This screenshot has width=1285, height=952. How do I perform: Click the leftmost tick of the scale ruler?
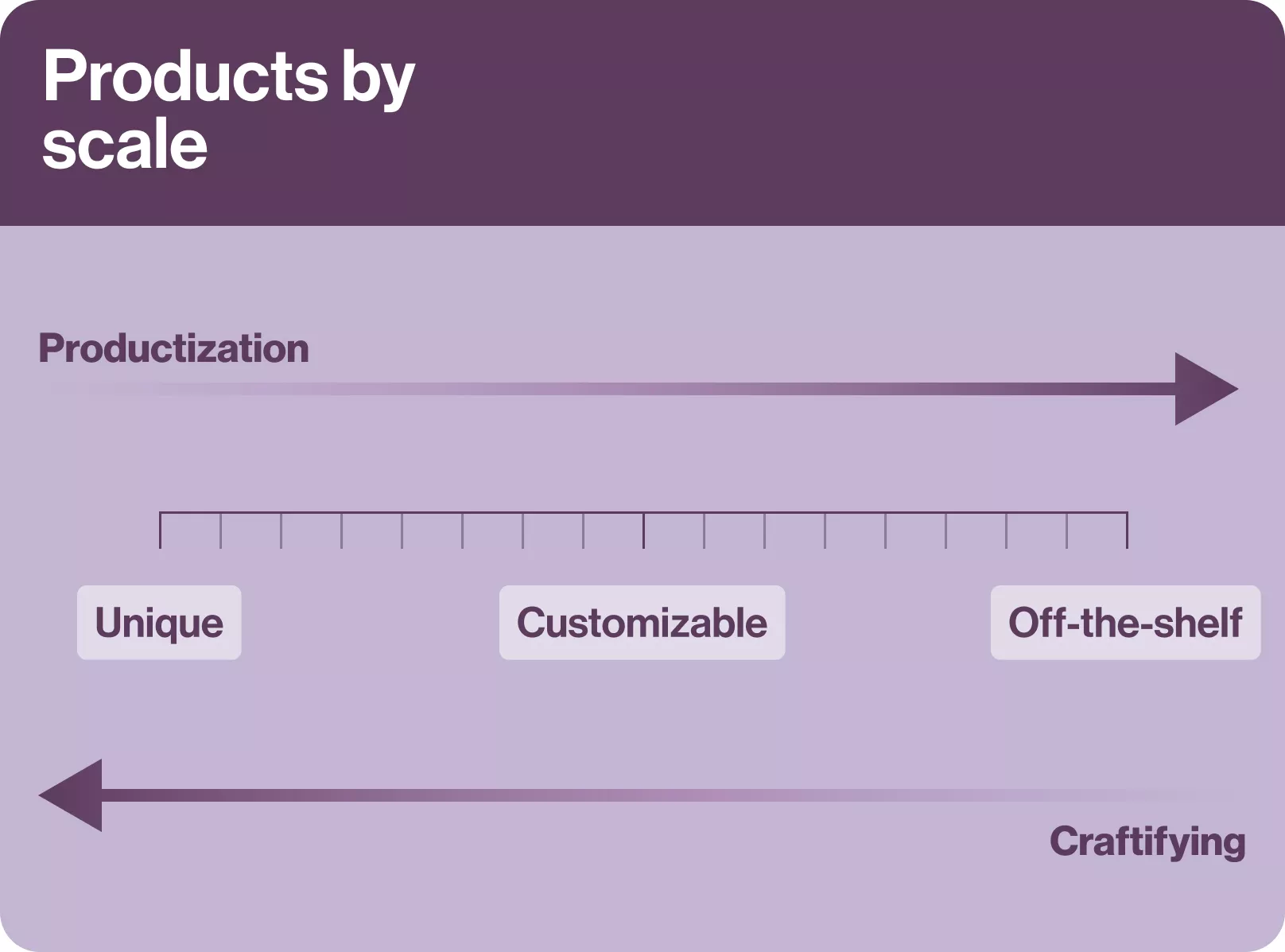[161, 530]
